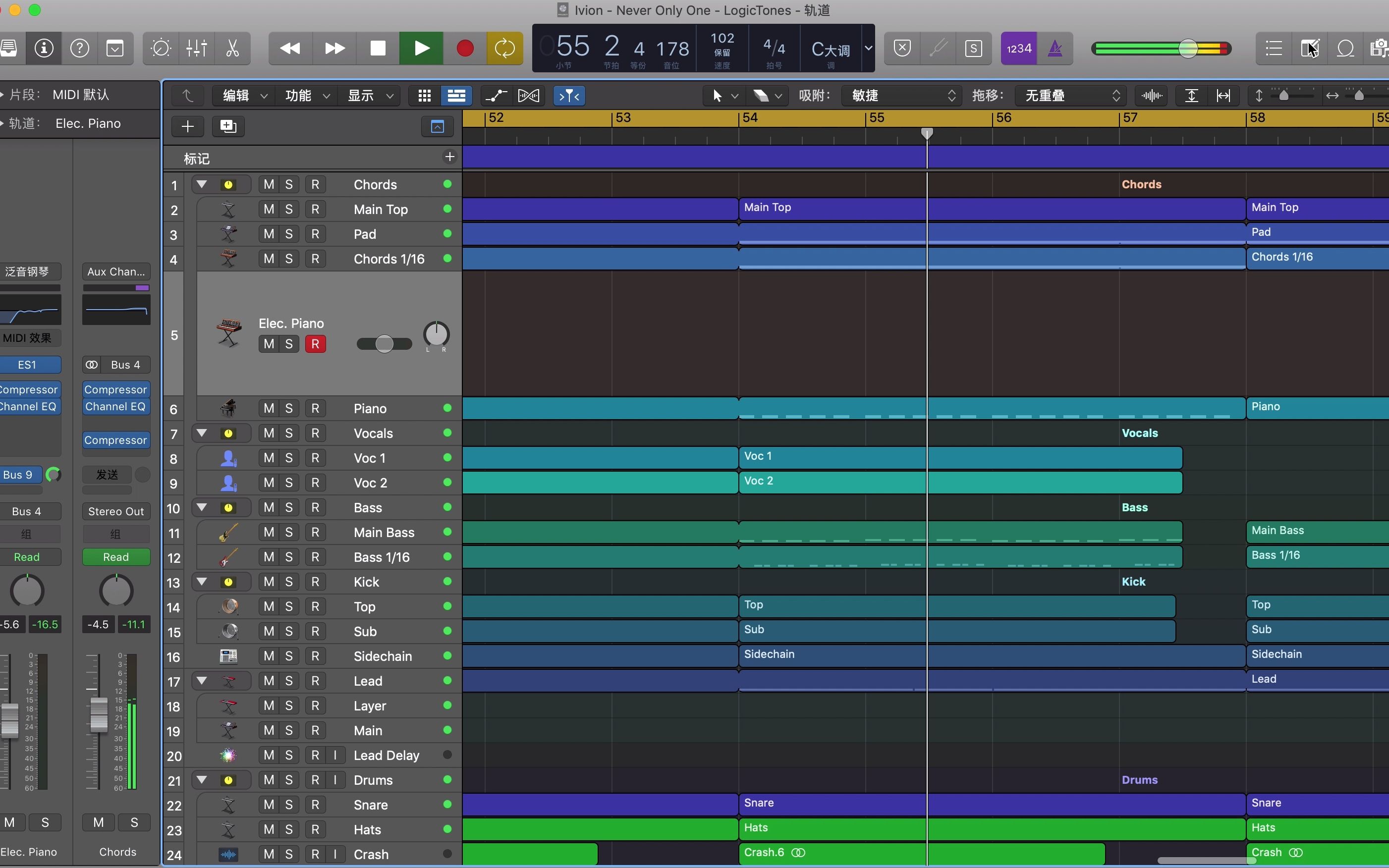Show automation curve icon
1389x868 pixels.
click(x=497, y=95)
